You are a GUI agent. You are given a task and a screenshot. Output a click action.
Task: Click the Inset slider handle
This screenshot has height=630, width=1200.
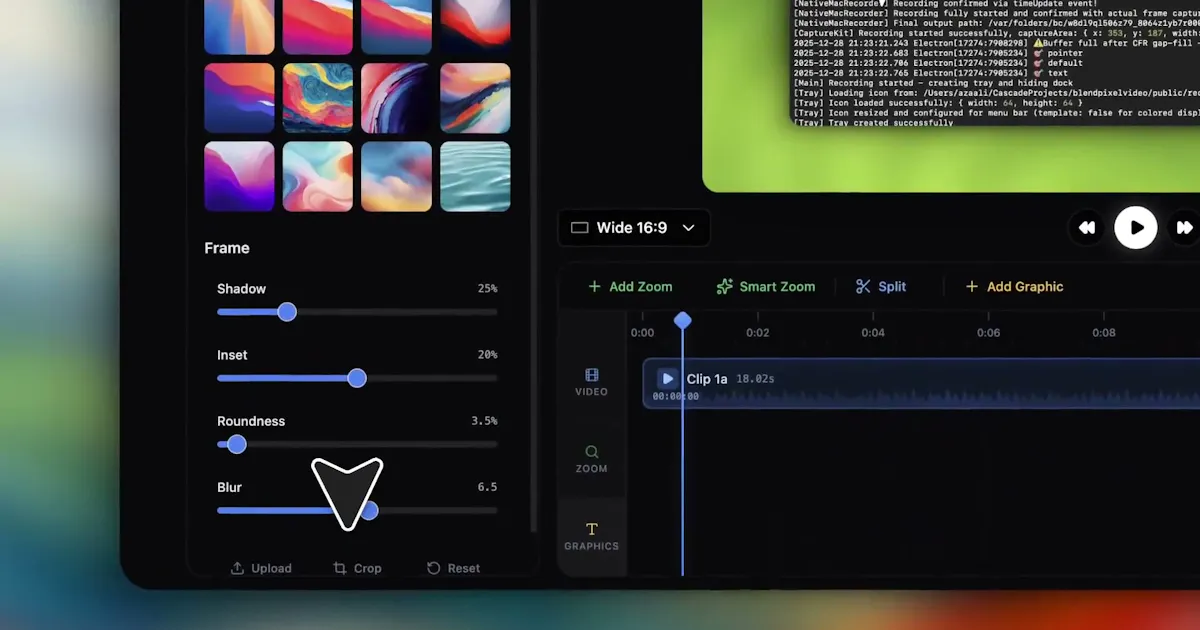click(357, 378)
